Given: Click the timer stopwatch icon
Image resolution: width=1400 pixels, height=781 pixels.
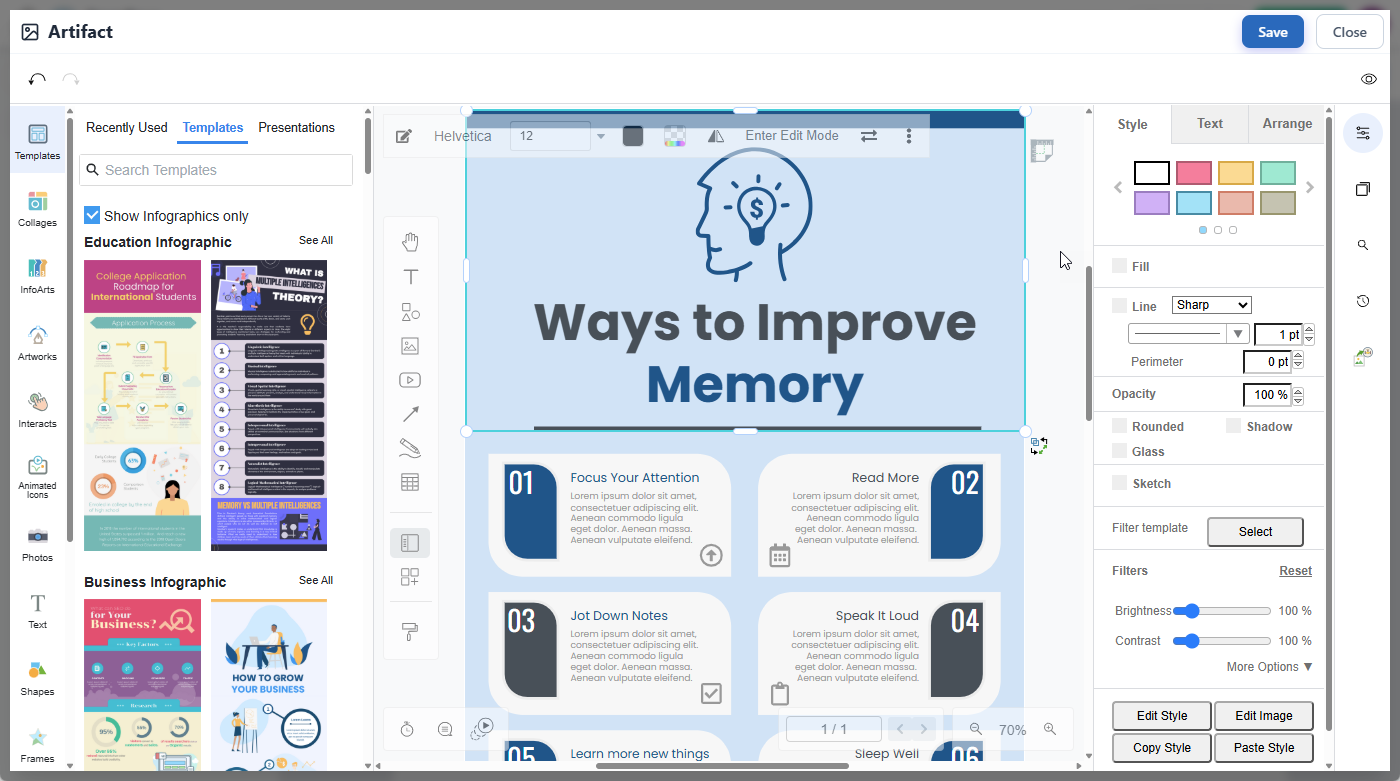Looking at the screenshot, I should click(x=407, y=729).
